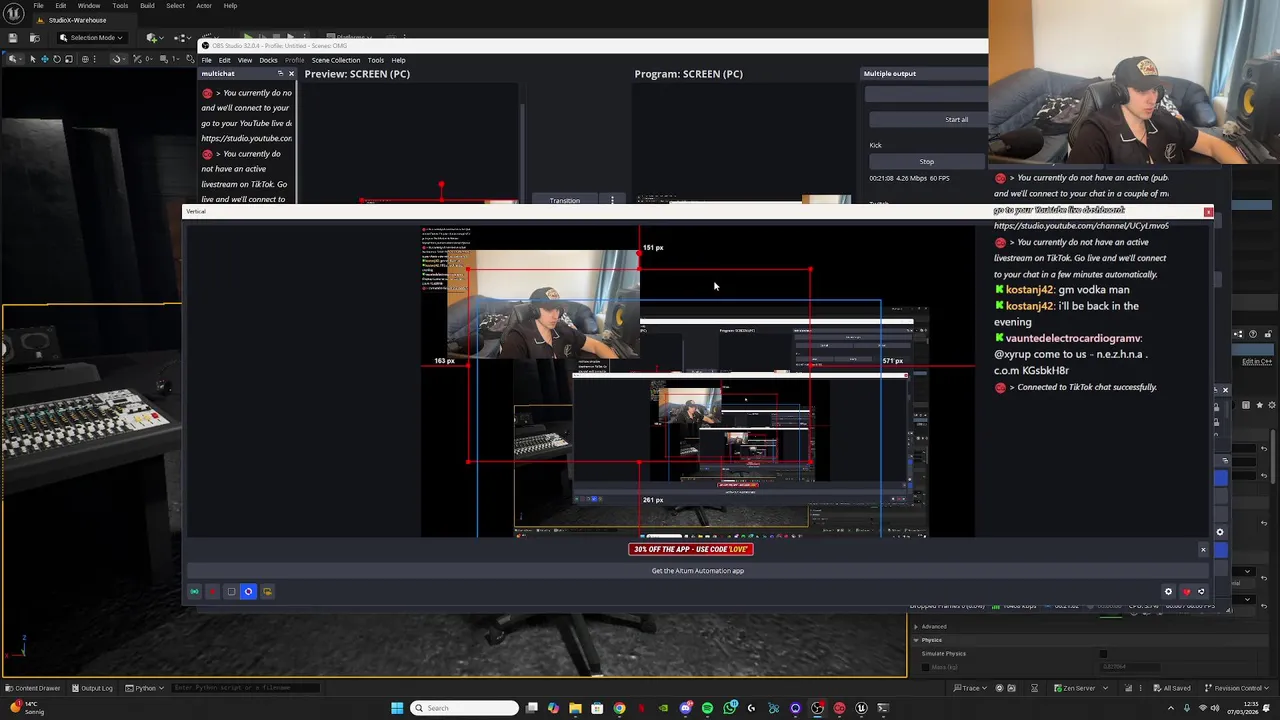Open OBS View menu

coord(244,60)
